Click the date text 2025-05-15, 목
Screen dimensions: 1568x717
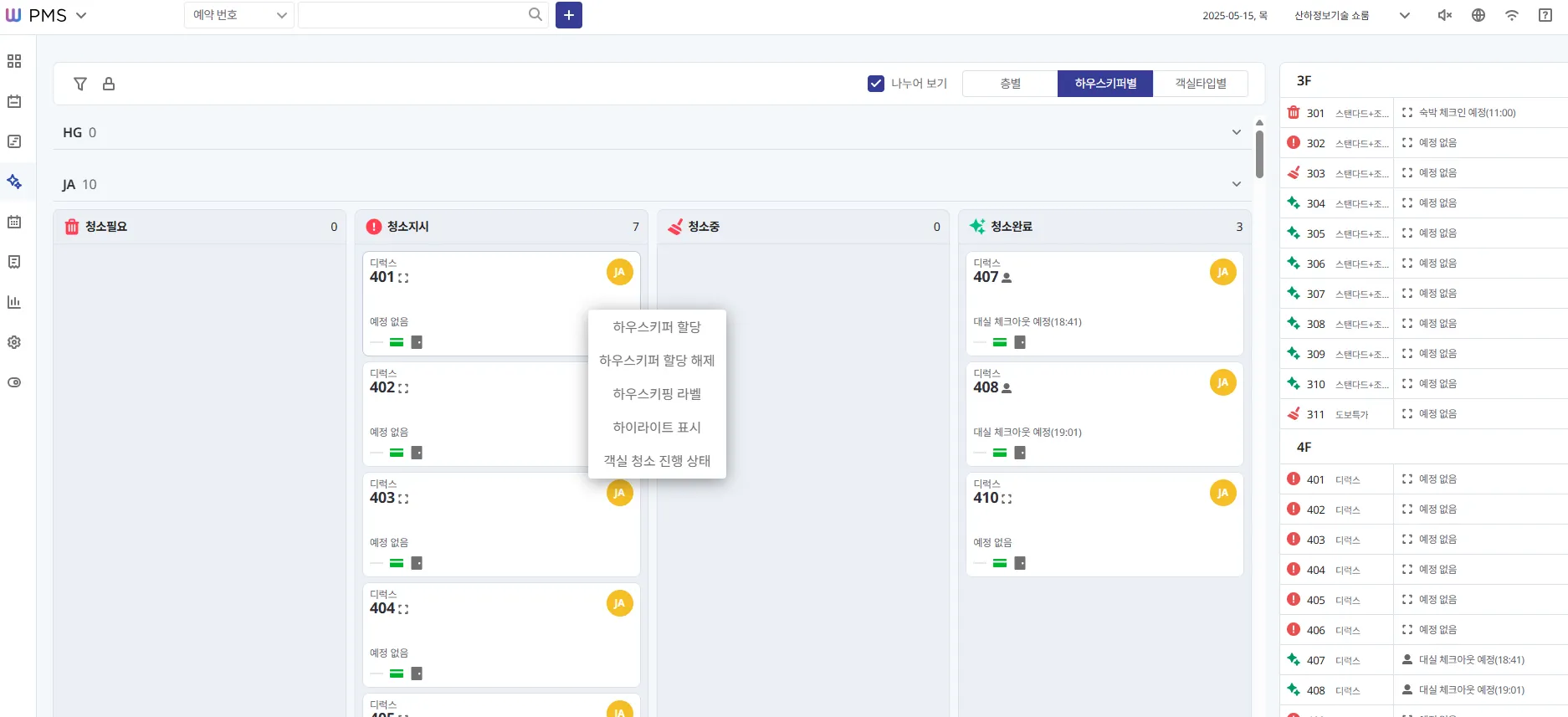pos(1235,16)
